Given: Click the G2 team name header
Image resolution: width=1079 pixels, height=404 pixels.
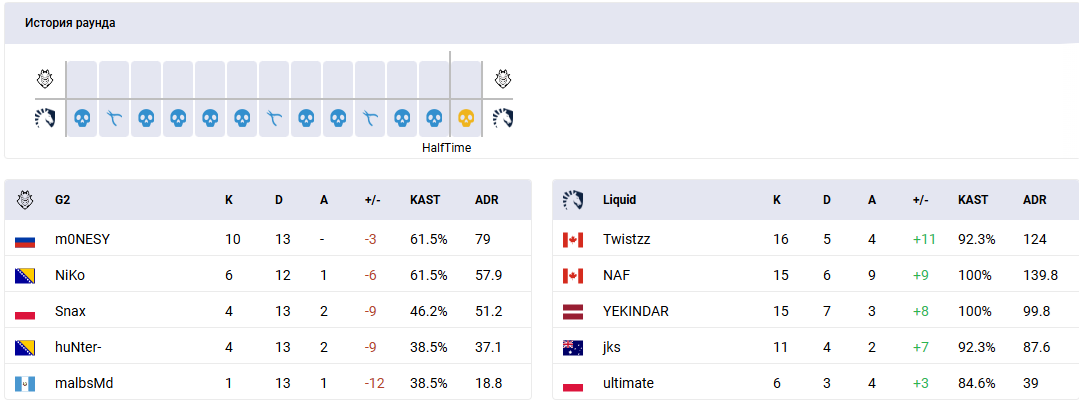Looking at the screenshot, I should (x=63, y=200).
